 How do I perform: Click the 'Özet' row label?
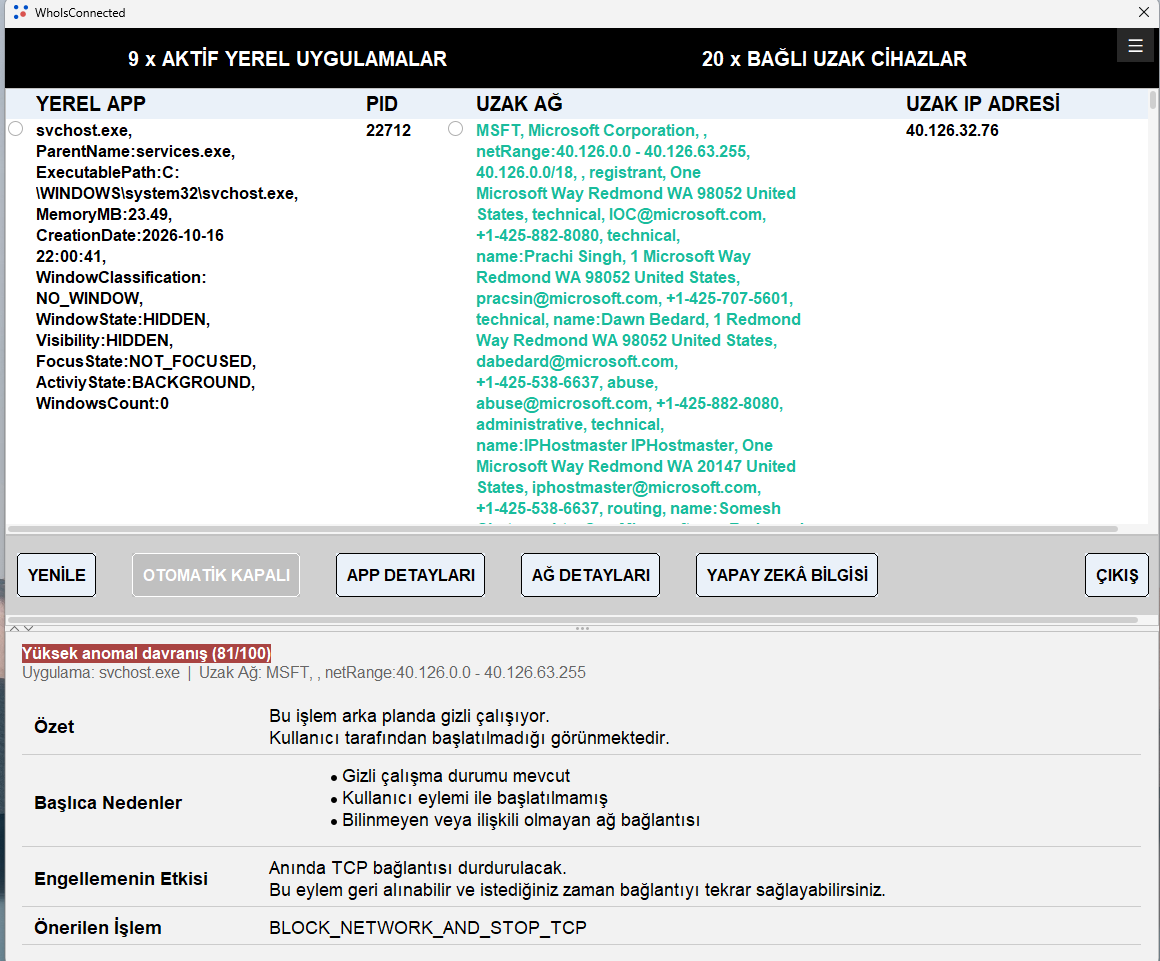pyautogui.click(x=54, y=726)
